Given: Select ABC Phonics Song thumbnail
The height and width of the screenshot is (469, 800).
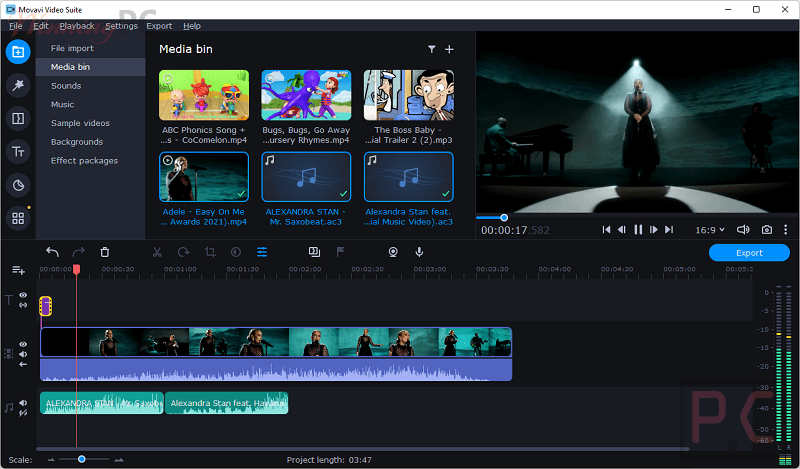Looking at the screenshot, I should [x=204, y=95].
